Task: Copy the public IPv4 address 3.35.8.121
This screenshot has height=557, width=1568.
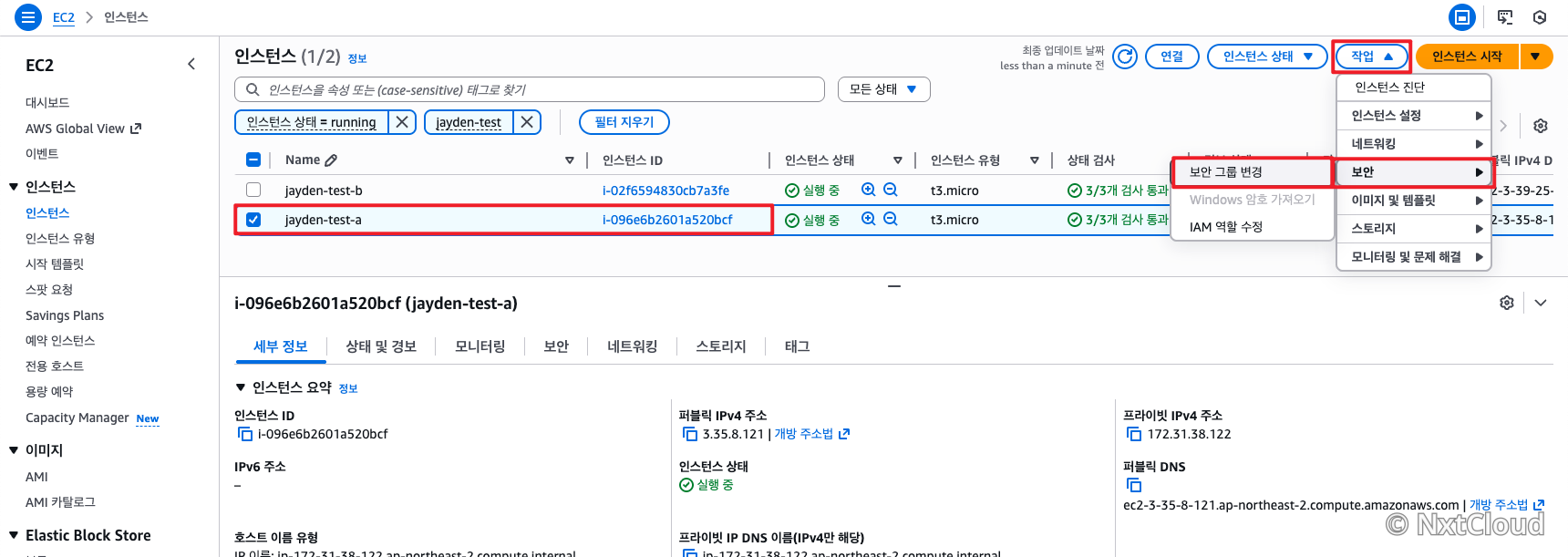Action: tap(689, 434)
